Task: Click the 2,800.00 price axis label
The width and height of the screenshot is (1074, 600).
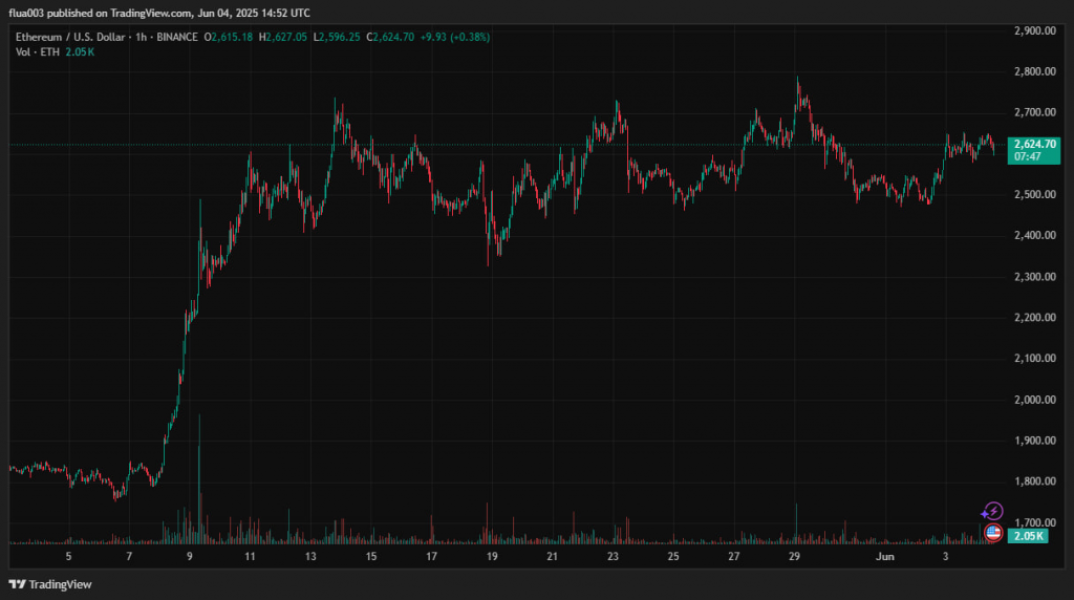Action: (x=1034, y=72)
